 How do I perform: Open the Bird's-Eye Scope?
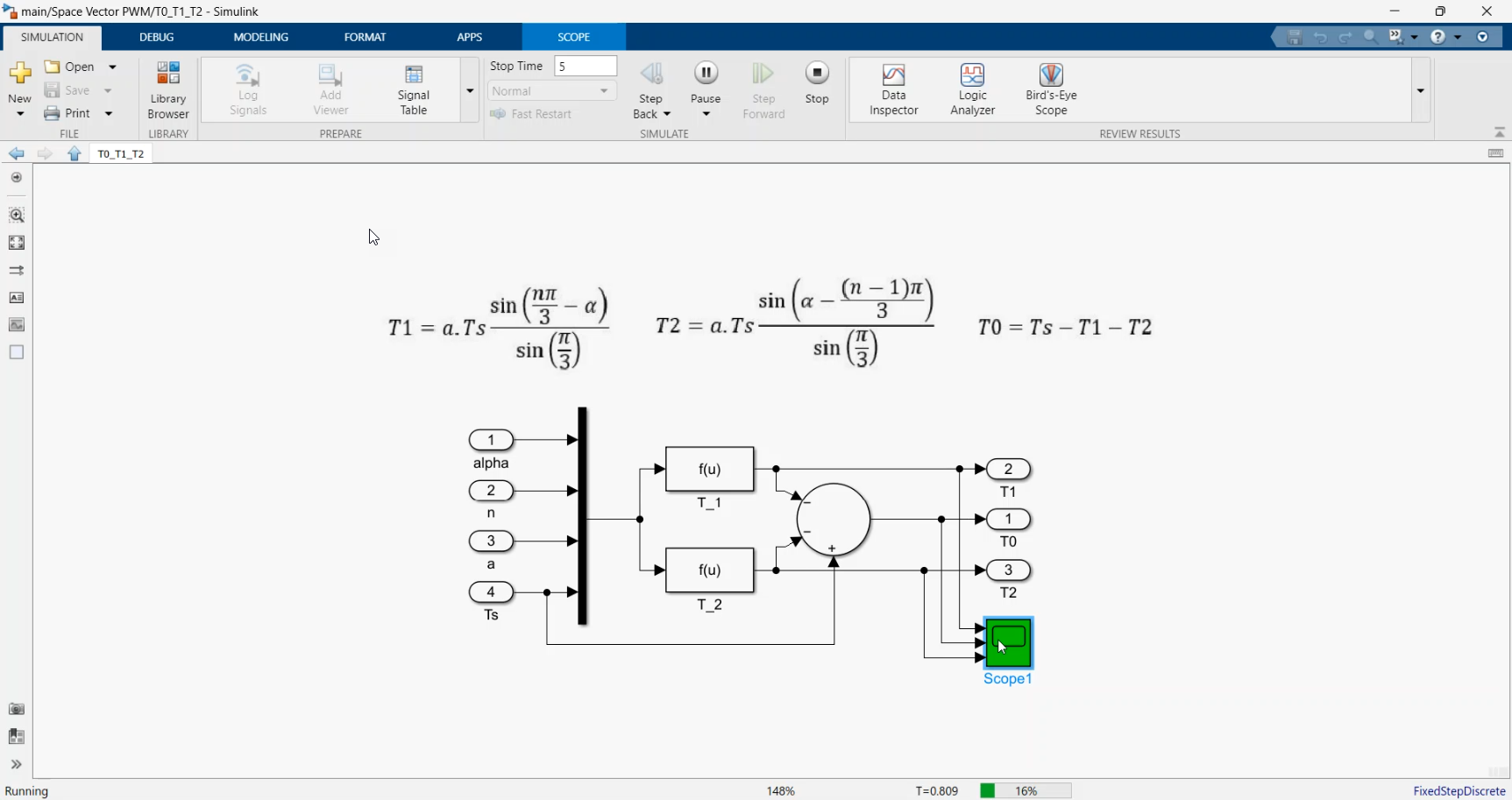click(x=1051, y=89)
